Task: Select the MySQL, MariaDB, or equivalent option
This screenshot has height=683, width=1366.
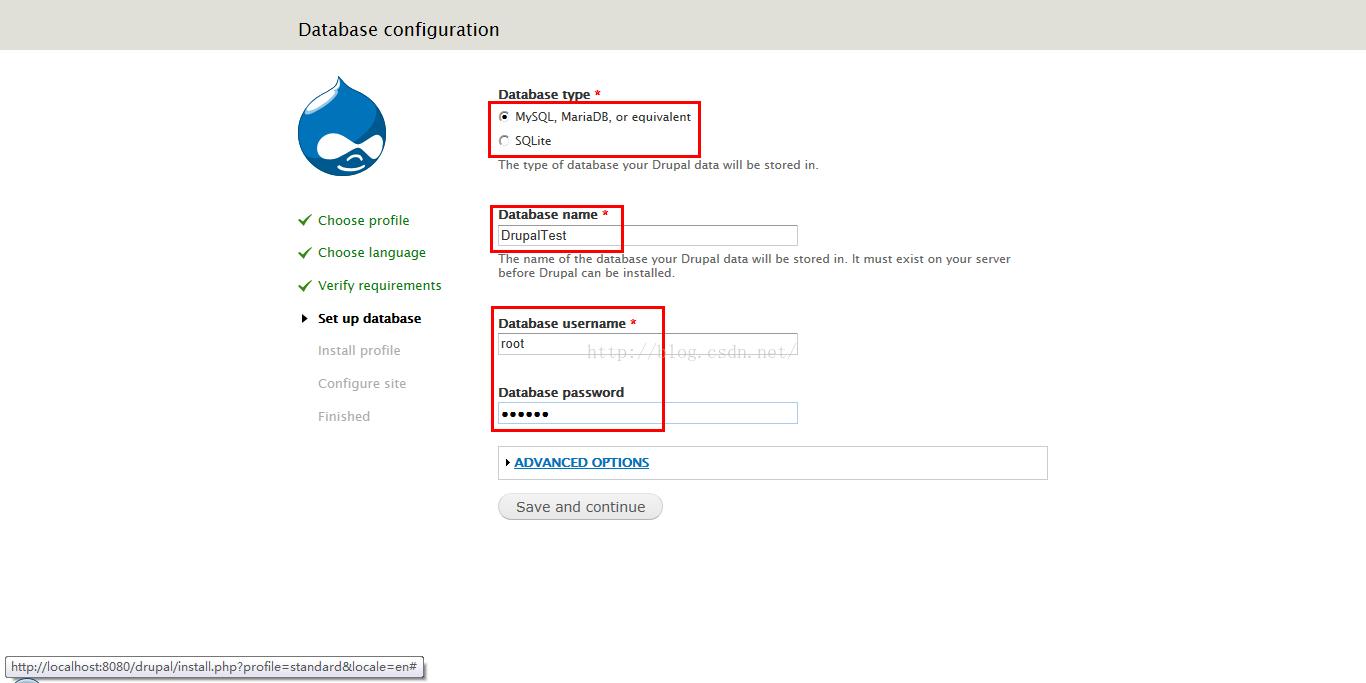Action: point(504,117)
